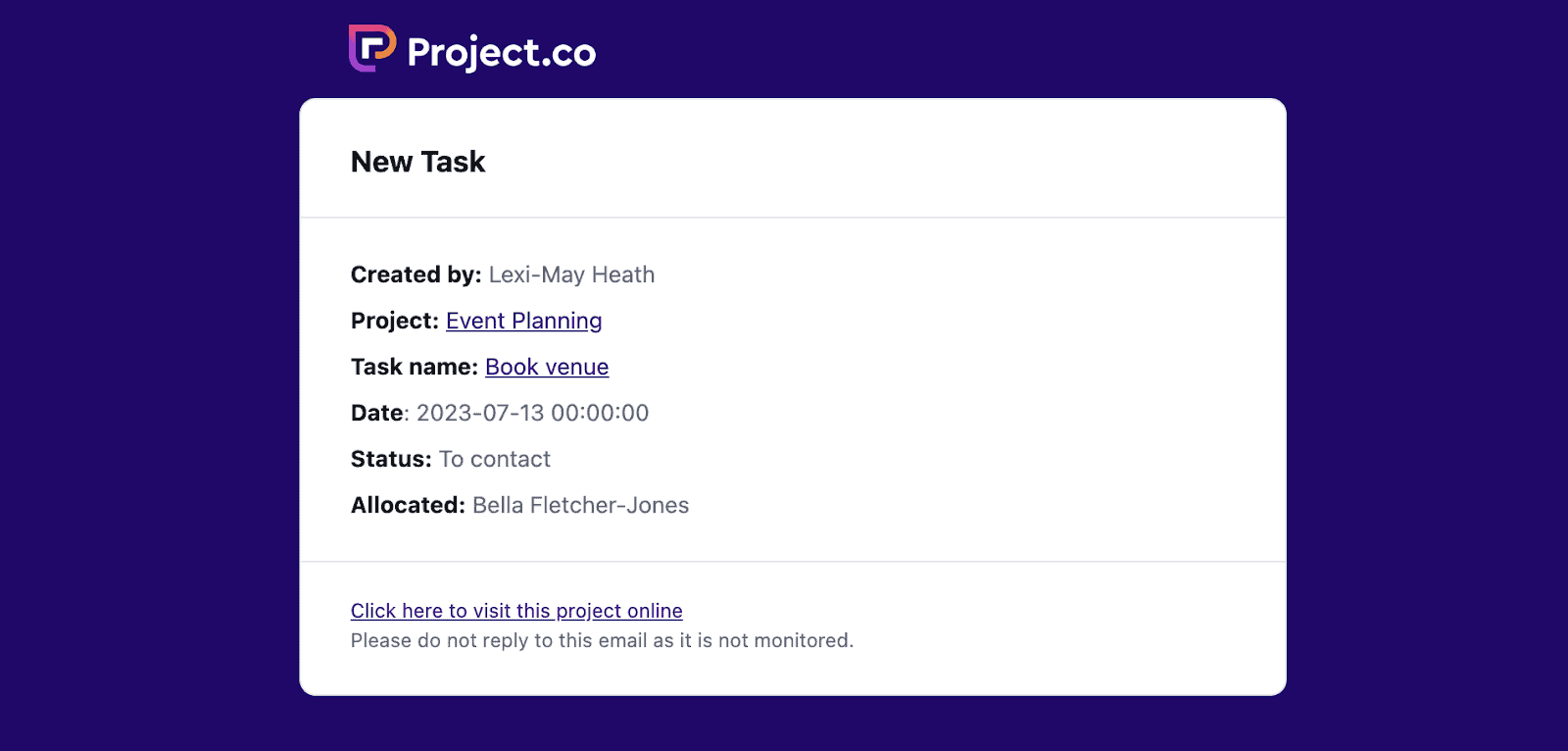Click the To contact status value
The image size is (1568, 751).
(495, 459)
